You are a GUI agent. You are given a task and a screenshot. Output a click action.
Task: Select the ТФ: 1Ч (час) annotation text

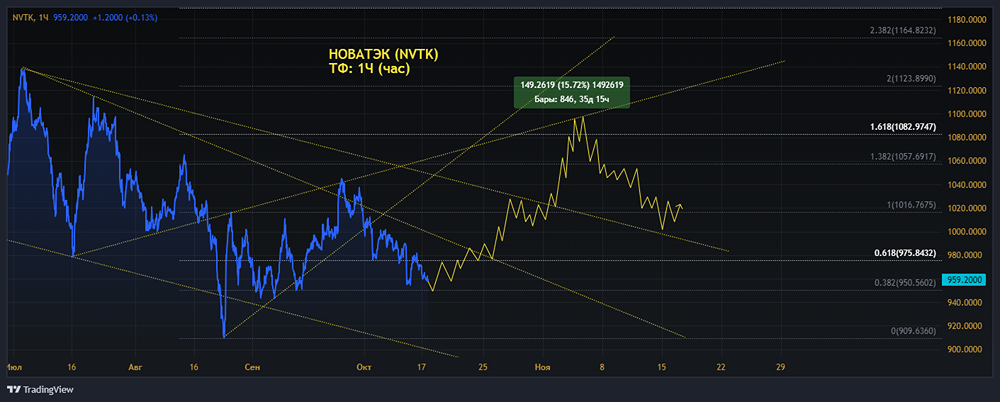(368, 68)
